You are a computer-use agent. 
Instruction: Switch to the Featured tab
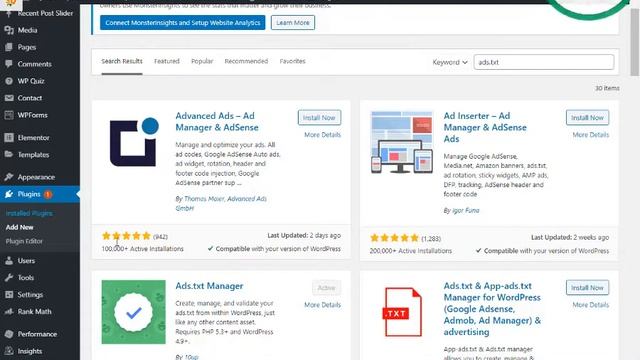(x=167, y=61)
